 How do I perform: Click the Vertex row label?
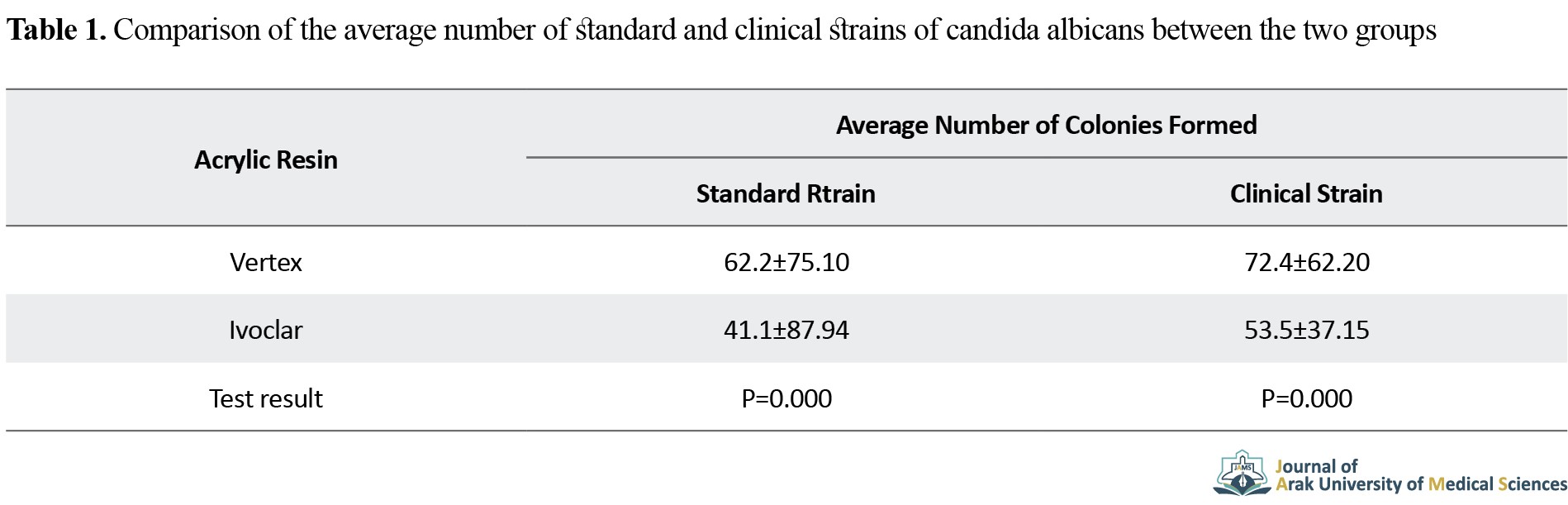266,262
